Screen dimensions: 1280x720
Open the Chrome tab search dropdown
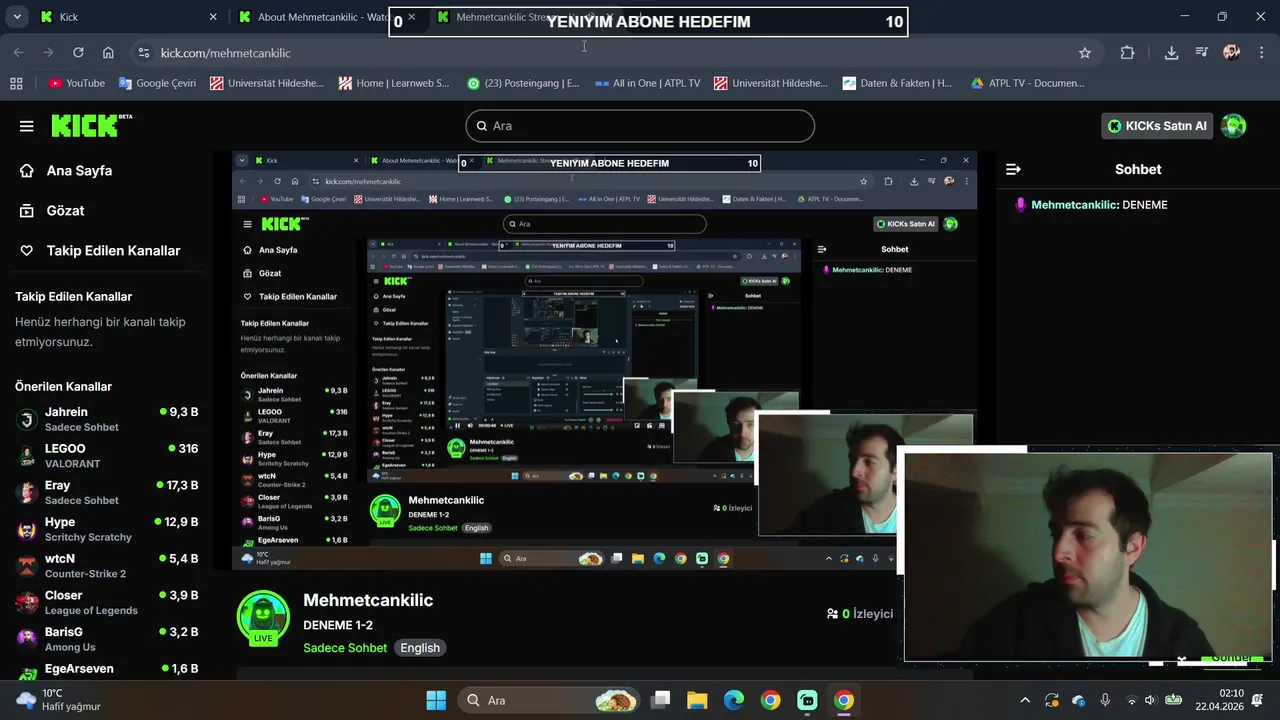click(16, 17)
